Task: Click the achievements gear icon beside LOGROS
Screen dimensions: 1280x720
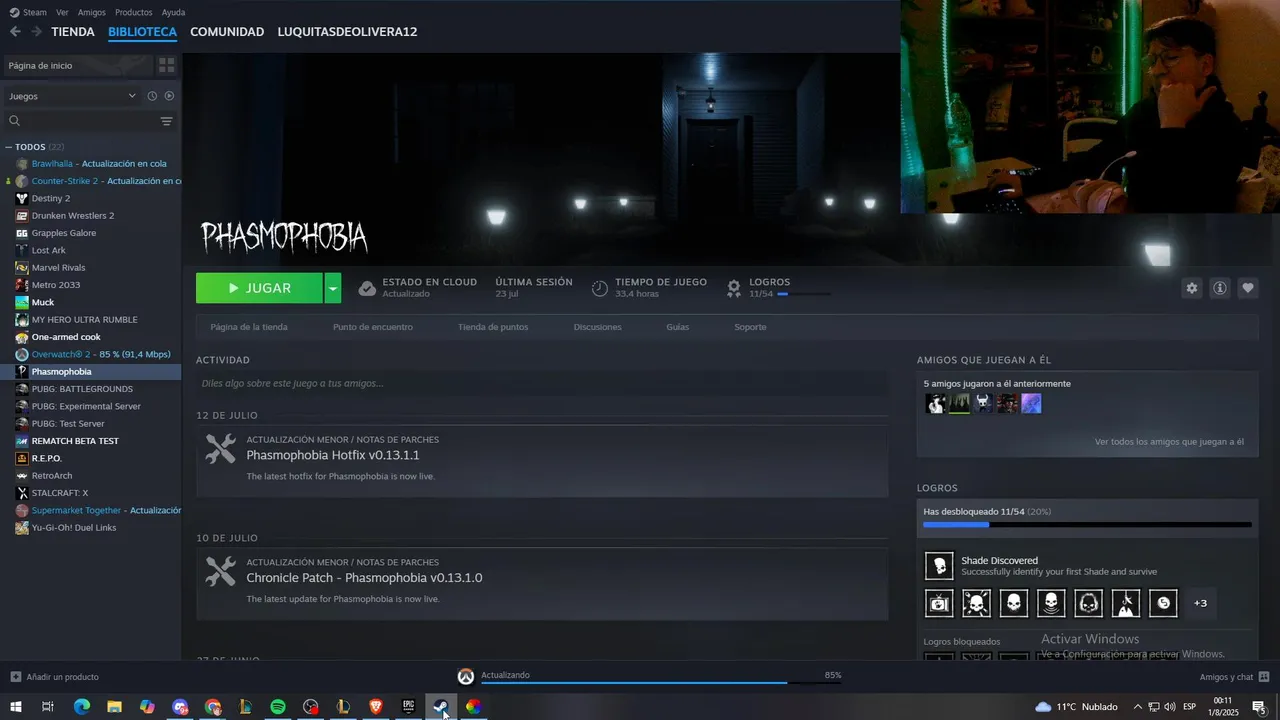Action: point(734,288)
